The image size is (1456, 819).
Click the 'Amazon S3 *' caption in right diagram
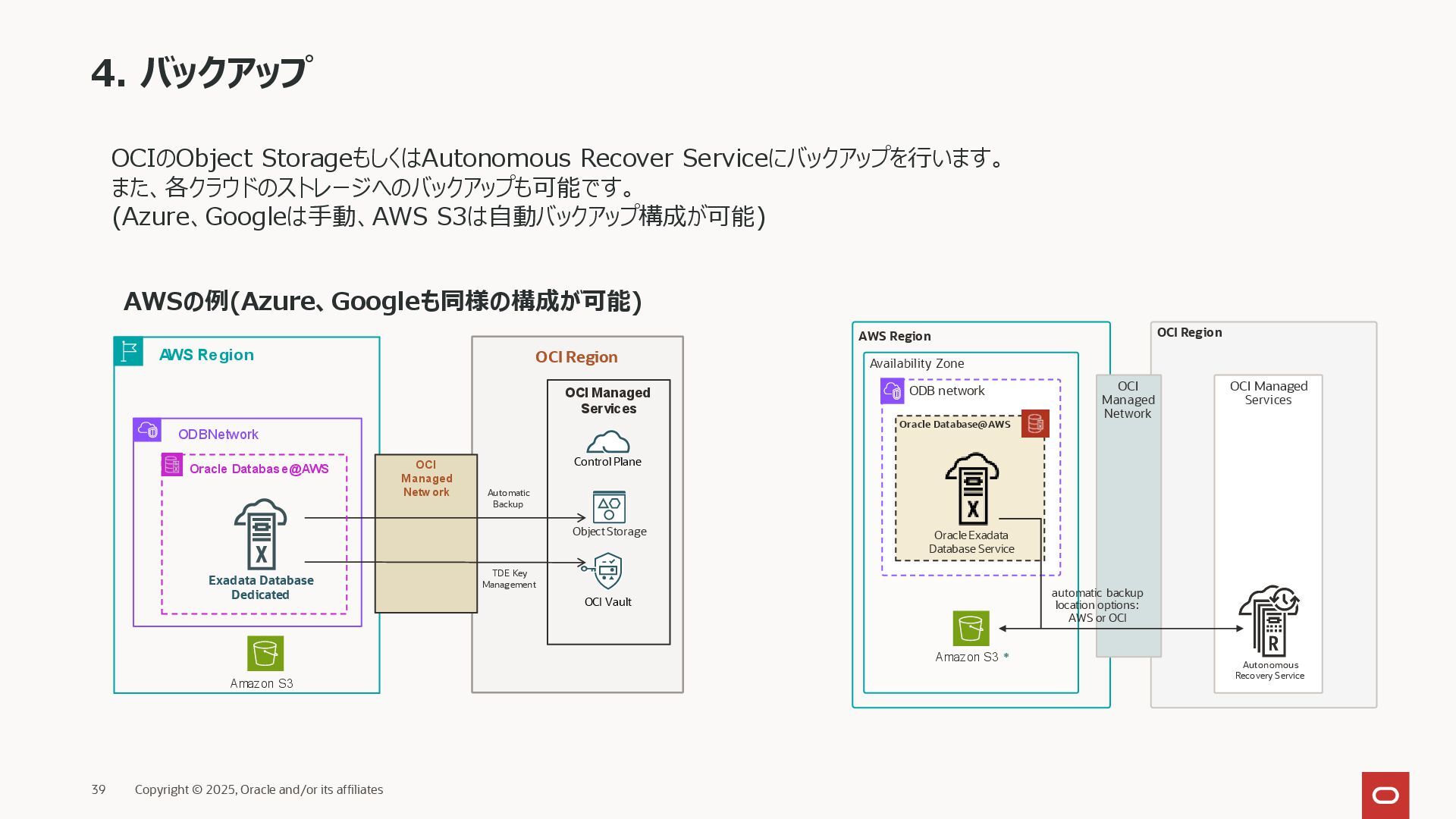pyautogui.click(x=972, y=657)
